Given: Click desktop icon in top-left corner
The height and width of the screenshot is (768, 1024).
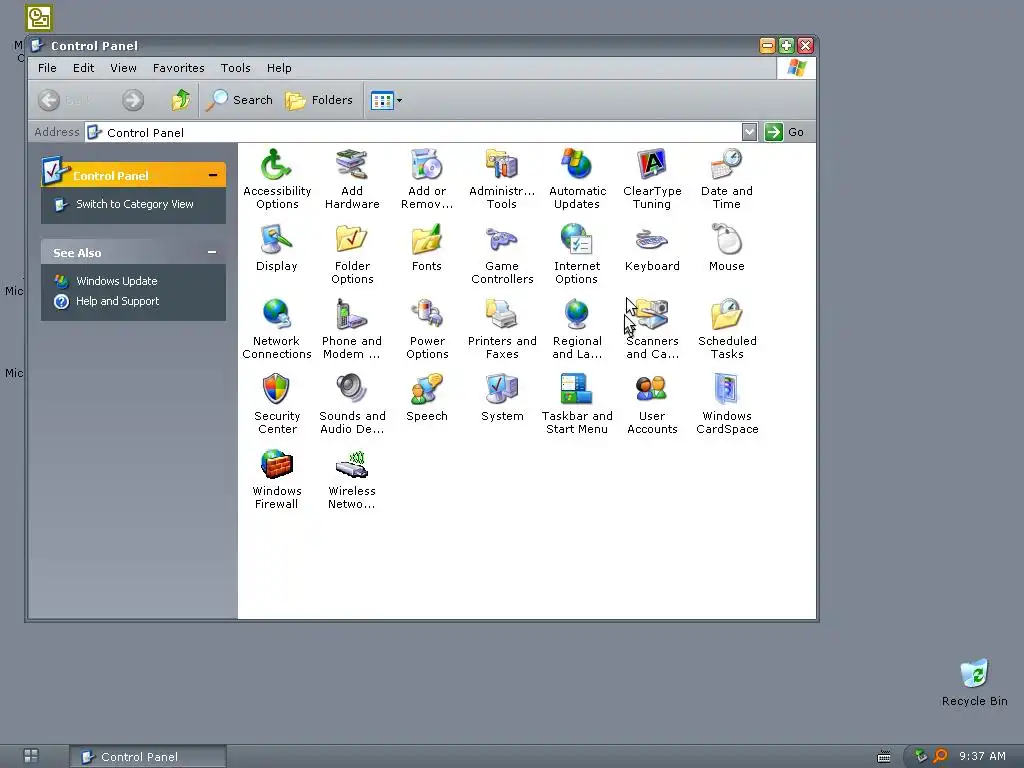Looking at the screenshot, I should click(x=39, y=18).
